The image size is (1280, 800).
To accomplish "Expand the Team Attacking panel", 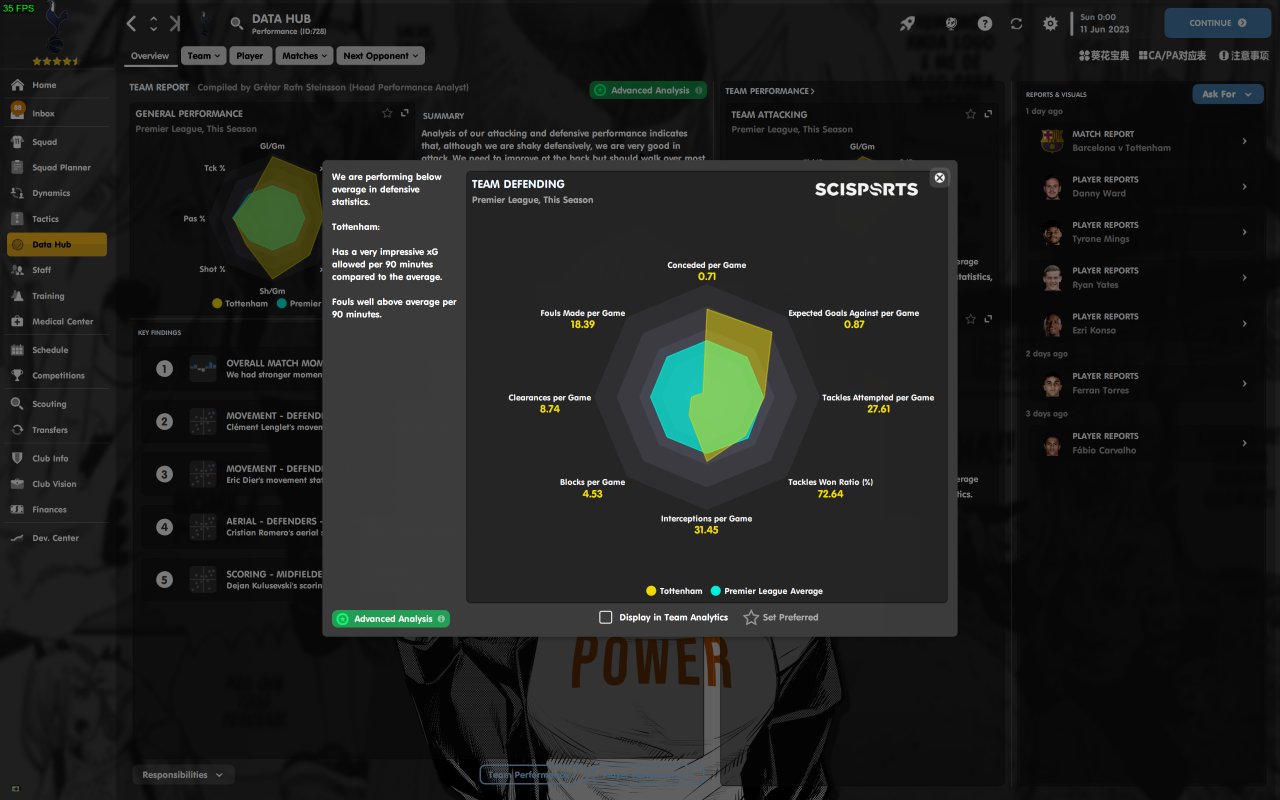I will click(988, 114).
